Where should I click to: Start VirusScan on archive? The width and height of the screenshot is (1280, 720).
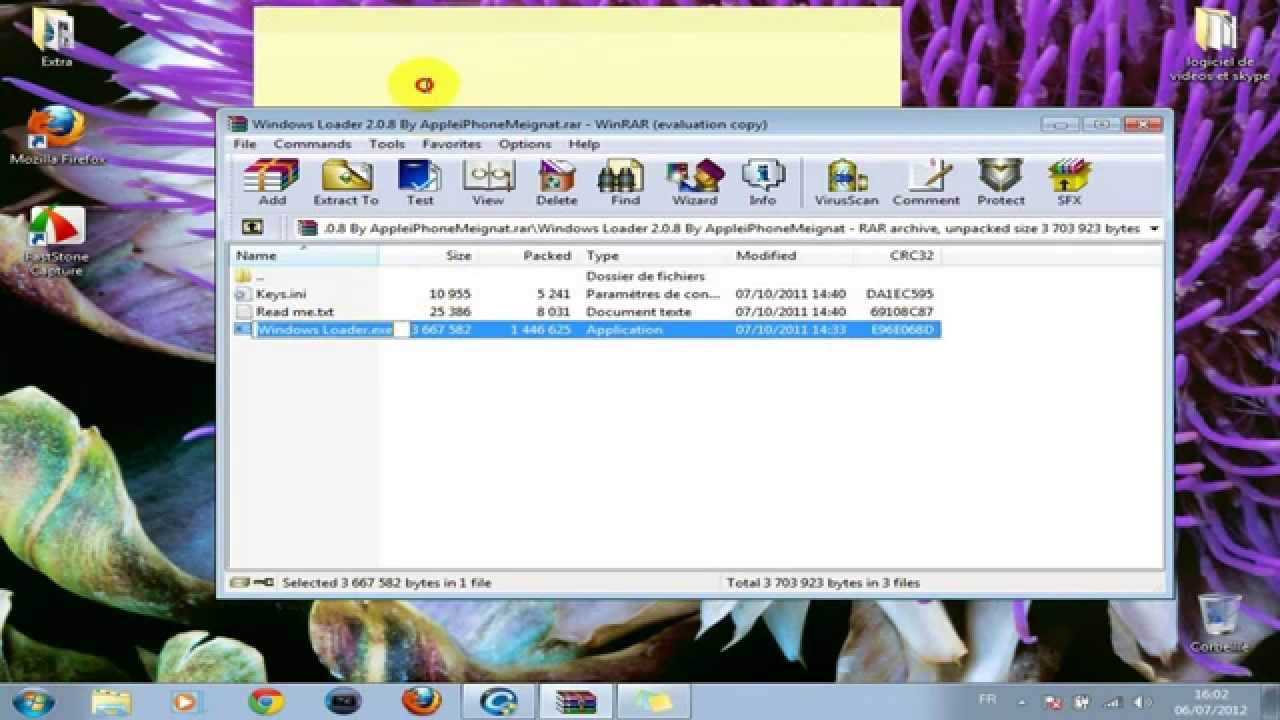(846, 182)
